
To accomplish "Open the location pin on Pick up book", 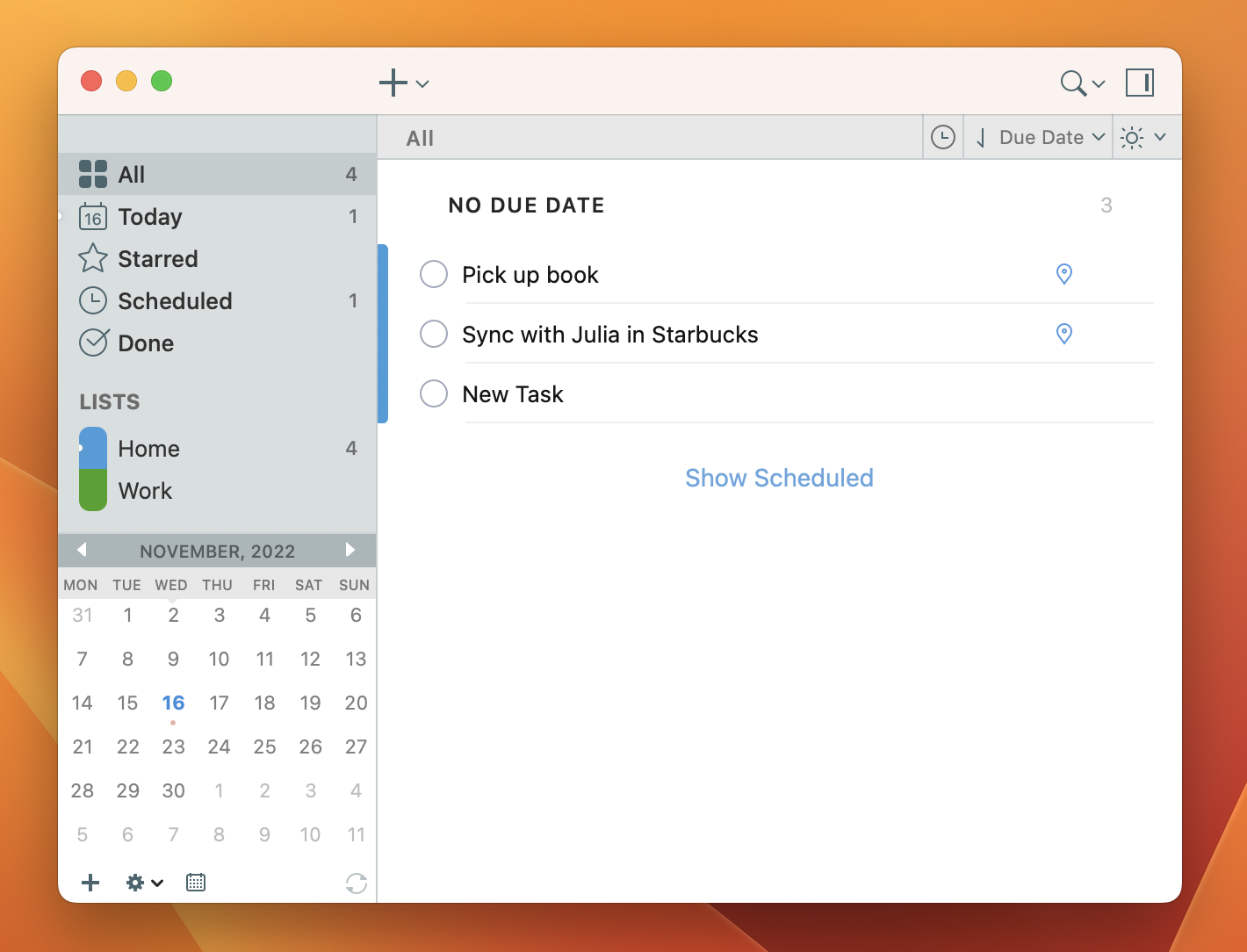I will [x=1063, y=274].
